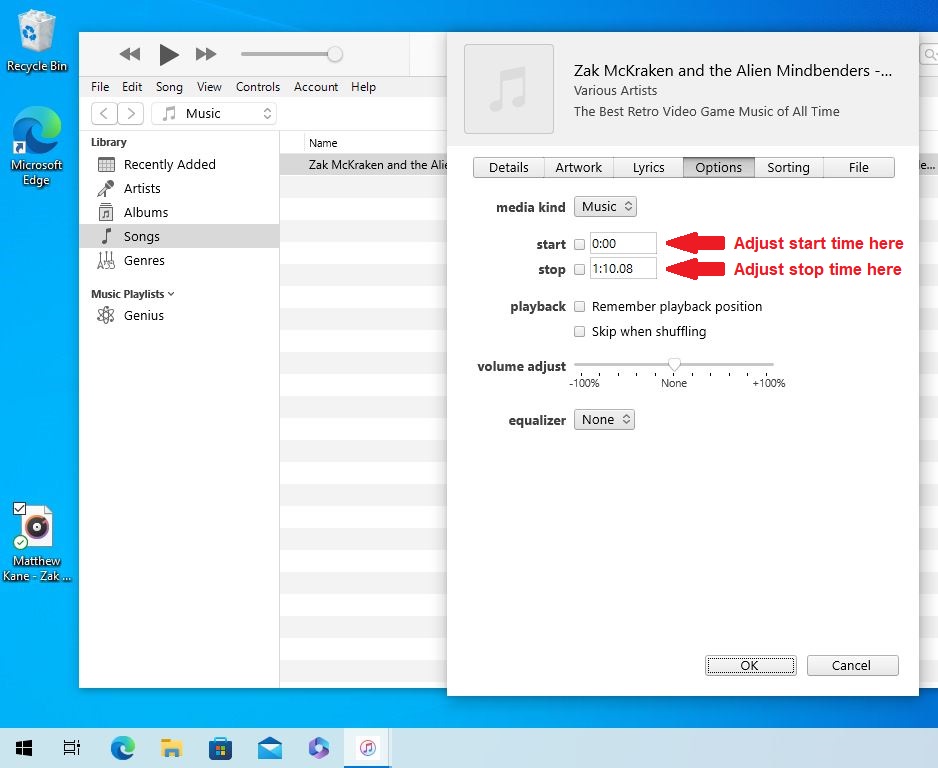This screenshot has height=768, width=938.
Task: Open Microsoft Store from the taskbar
Action: tap(220, 748)
